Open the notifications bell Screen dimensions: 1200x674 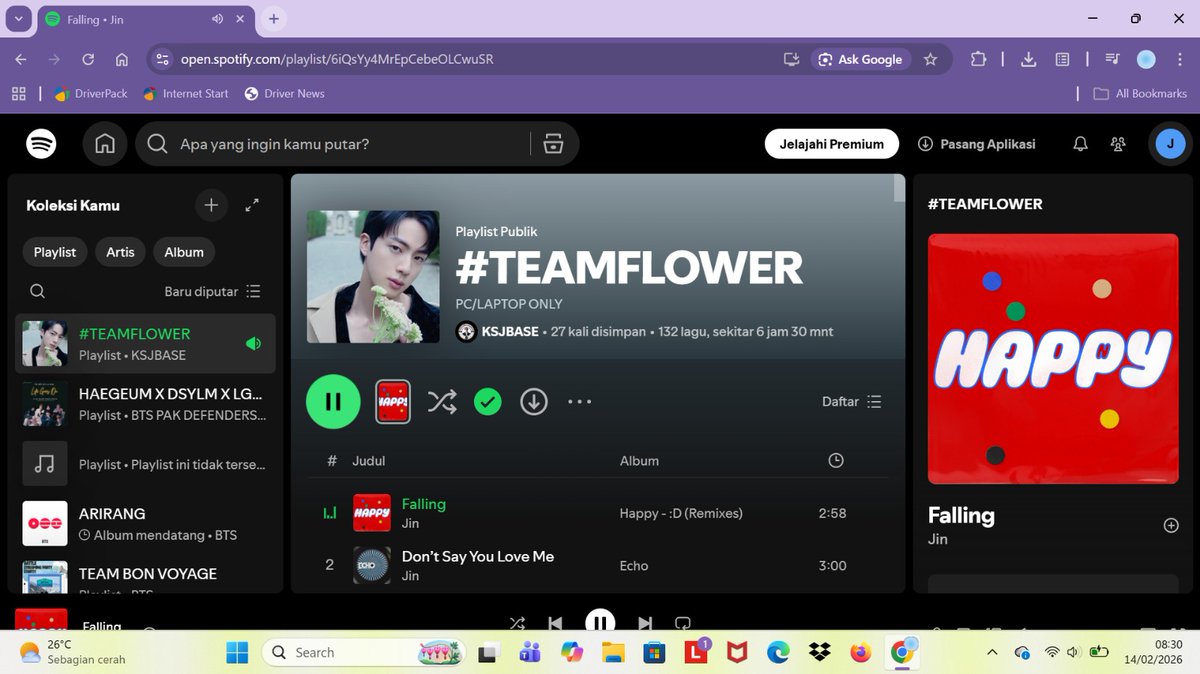point(1080,144)
